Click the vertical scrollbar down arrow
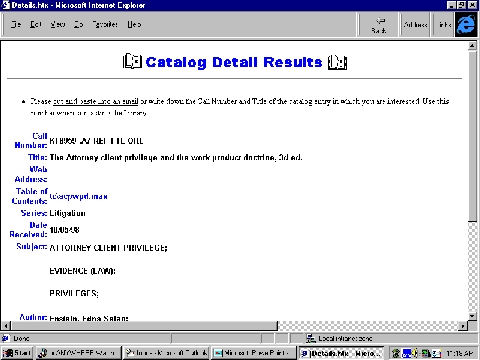The height and width of the screenshot is (360, 480). (472, 316)
